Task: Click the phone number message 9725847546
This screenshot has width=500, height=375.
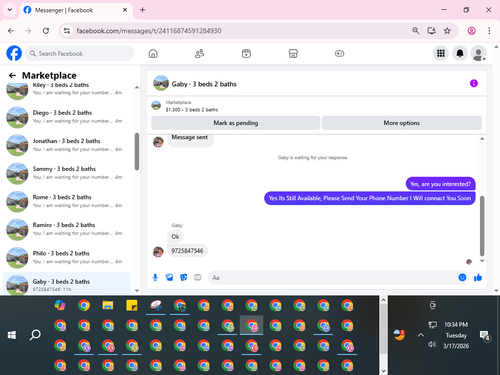Action: click(187, 251)
